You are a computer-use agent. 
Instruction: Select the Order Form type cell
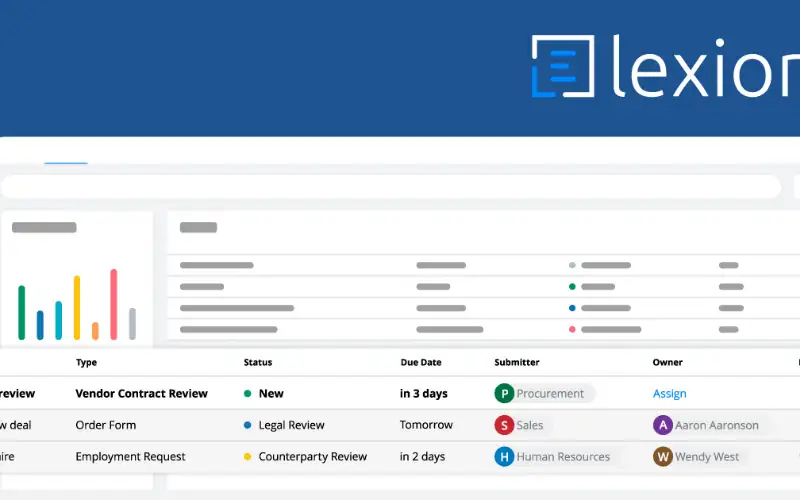[x=106, y=425]
